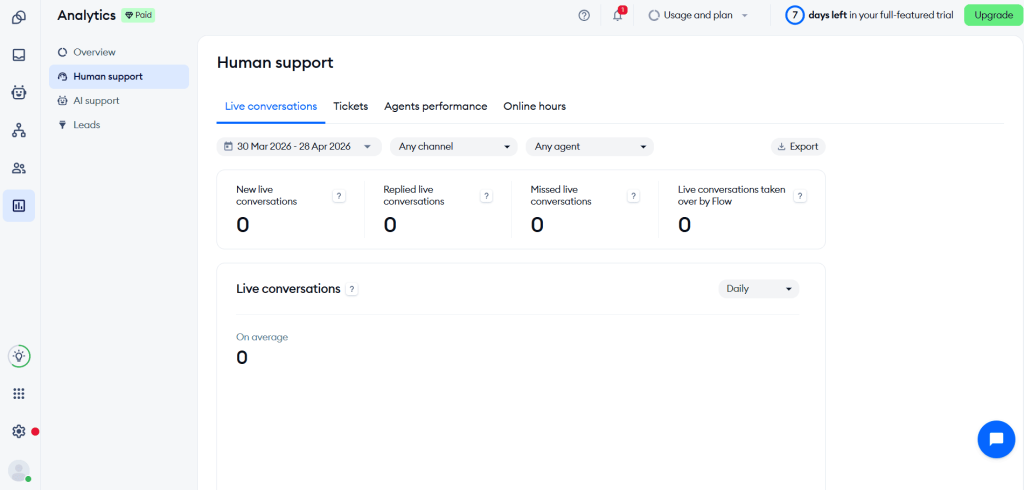1024x490 pixels.
Task: Switch to the Tickets tab
Action: [x=351, y=106]
